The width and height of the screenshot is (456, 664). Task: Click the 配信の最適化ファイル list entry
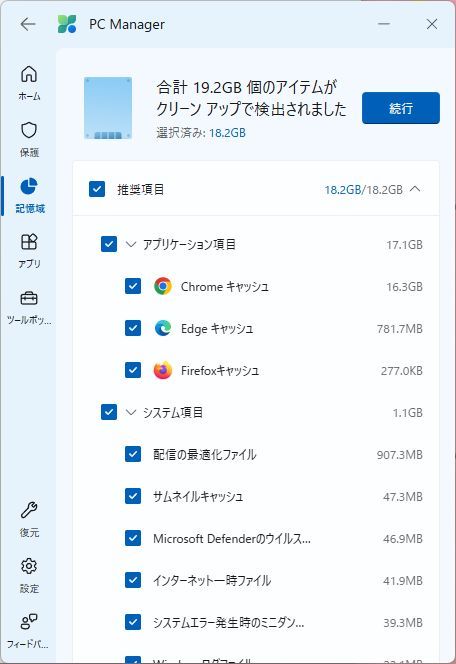point(274,454)
